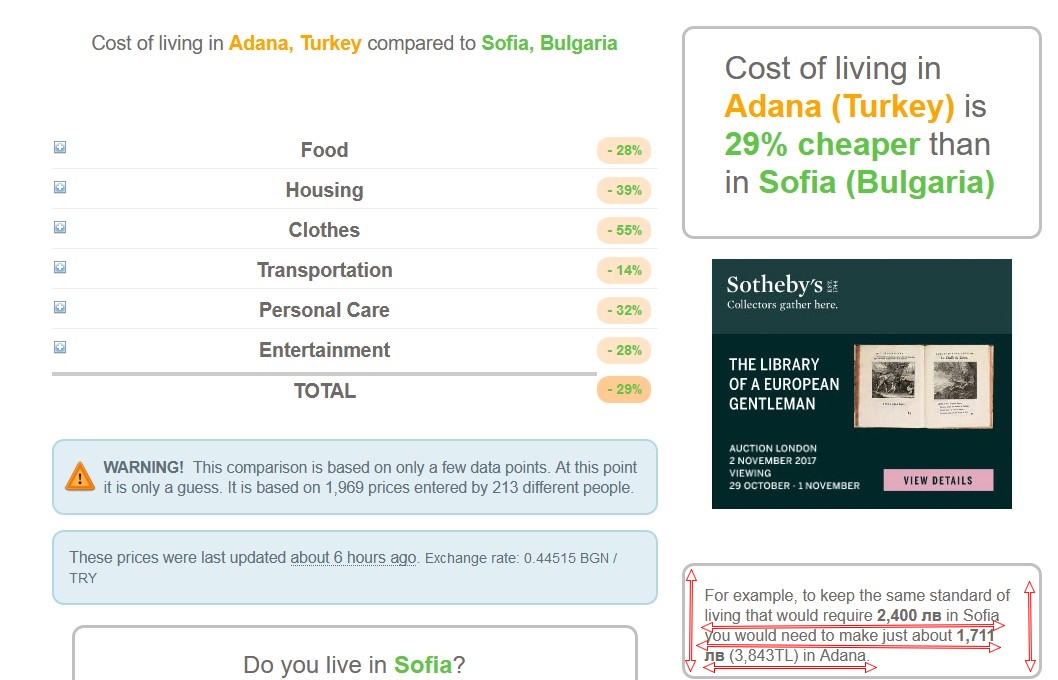Expand the Clothes category plus icon

60,228
